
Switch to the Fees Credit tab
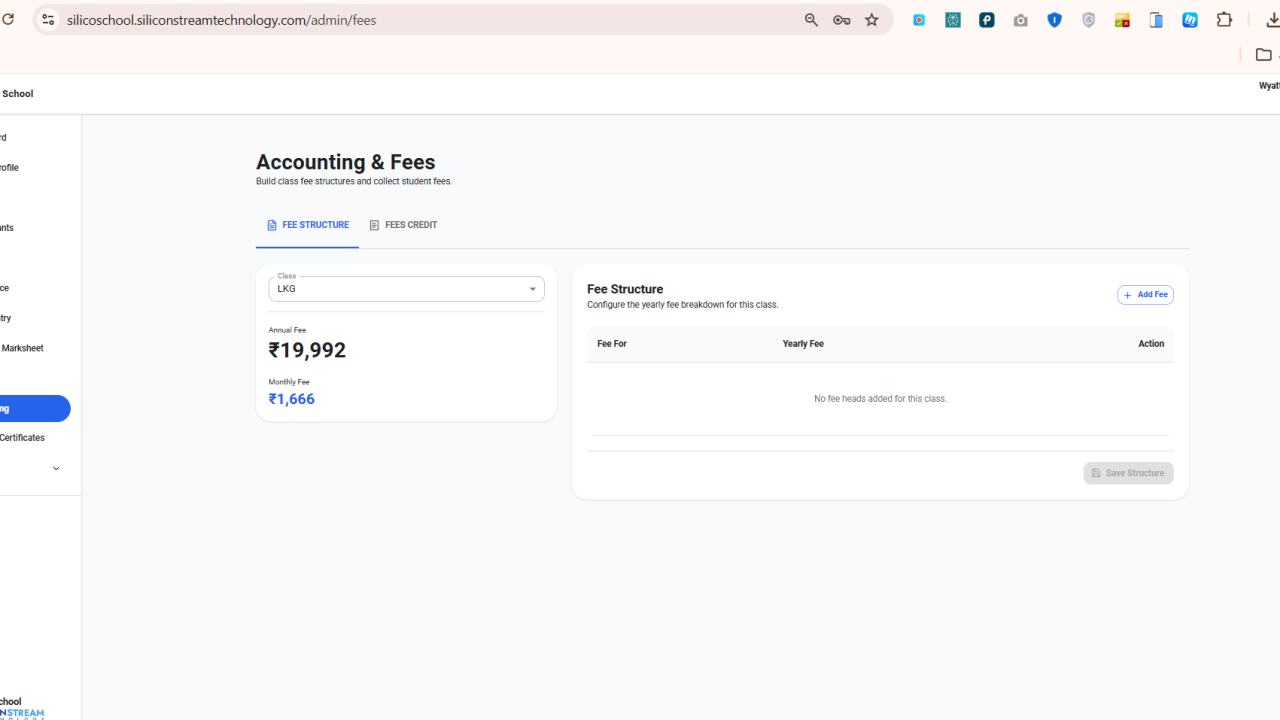click(403, 226)
